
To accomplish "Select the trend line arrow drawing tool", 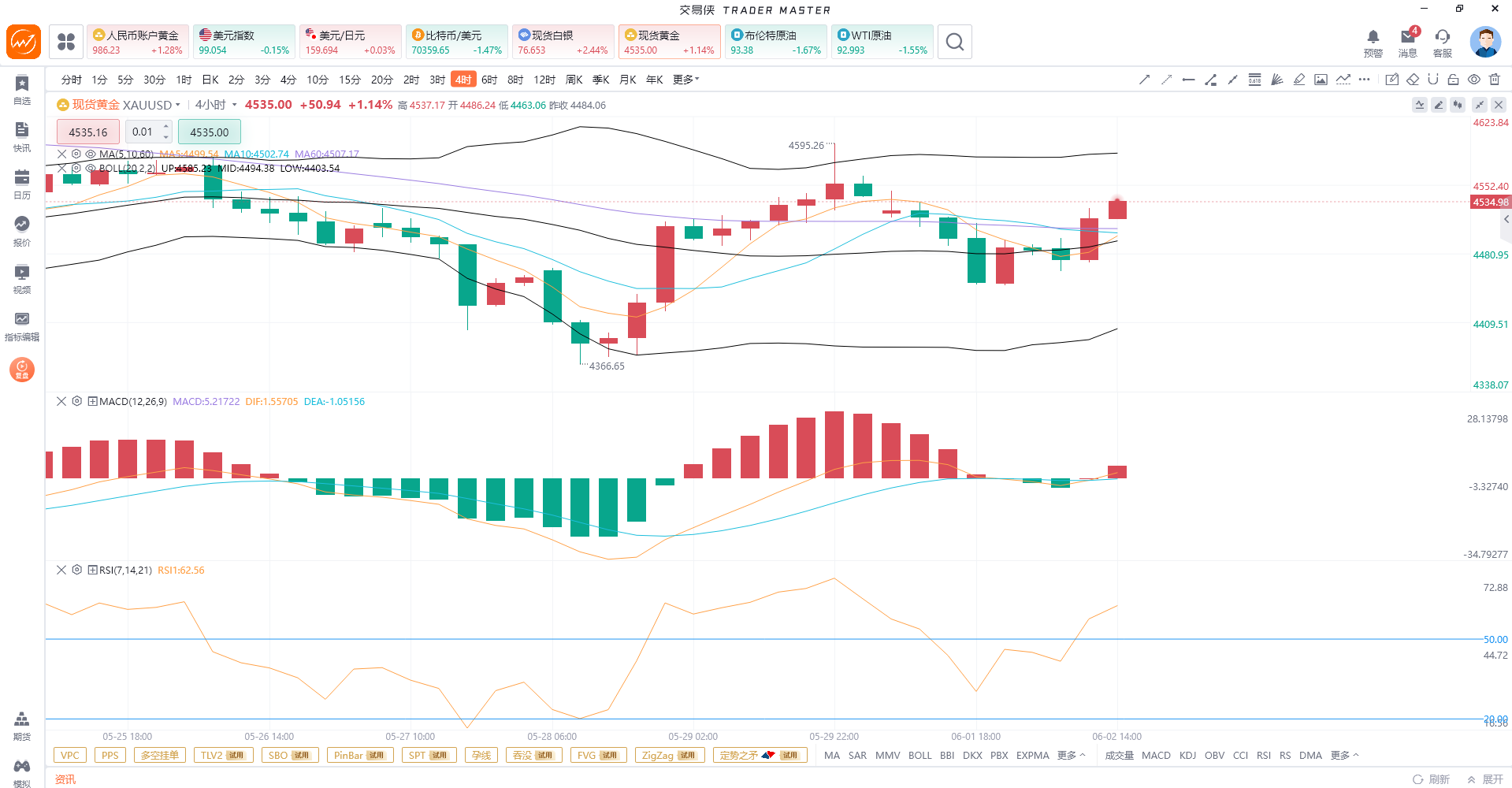I will 1145,80.
